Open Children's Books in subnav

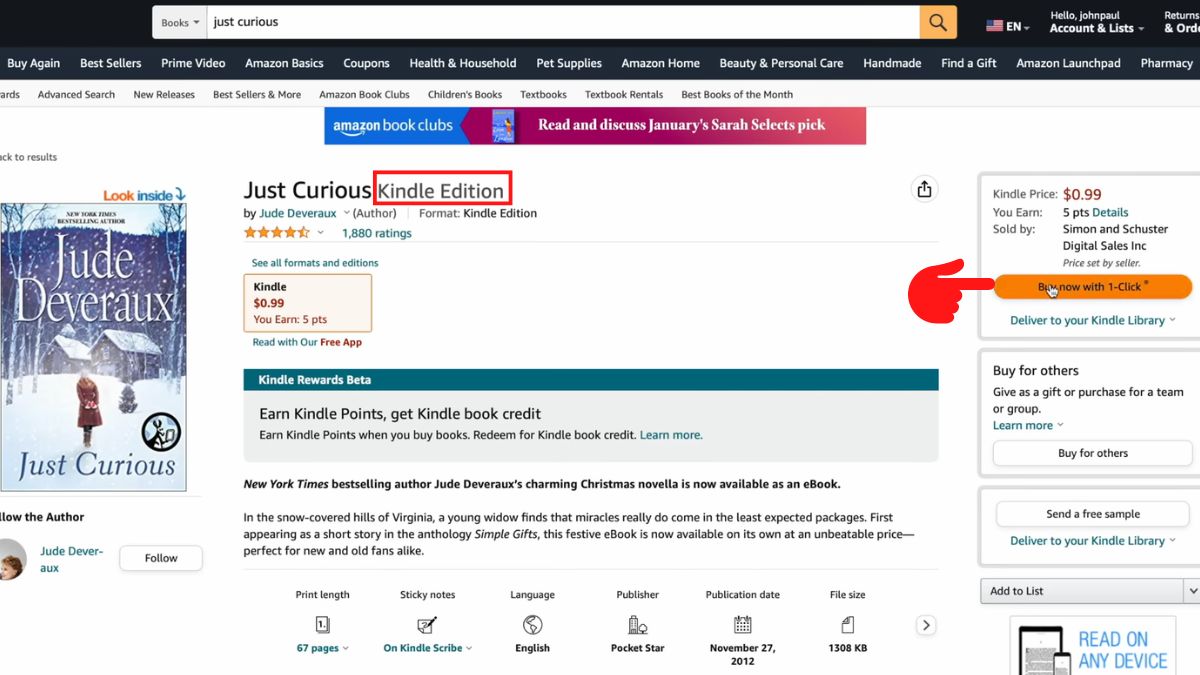[465, 95]
